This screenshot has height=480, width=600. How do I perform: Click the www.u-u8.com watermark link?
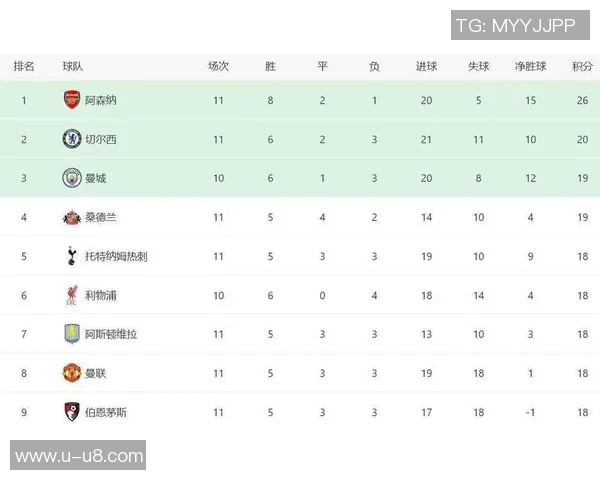tap(79, 456)
